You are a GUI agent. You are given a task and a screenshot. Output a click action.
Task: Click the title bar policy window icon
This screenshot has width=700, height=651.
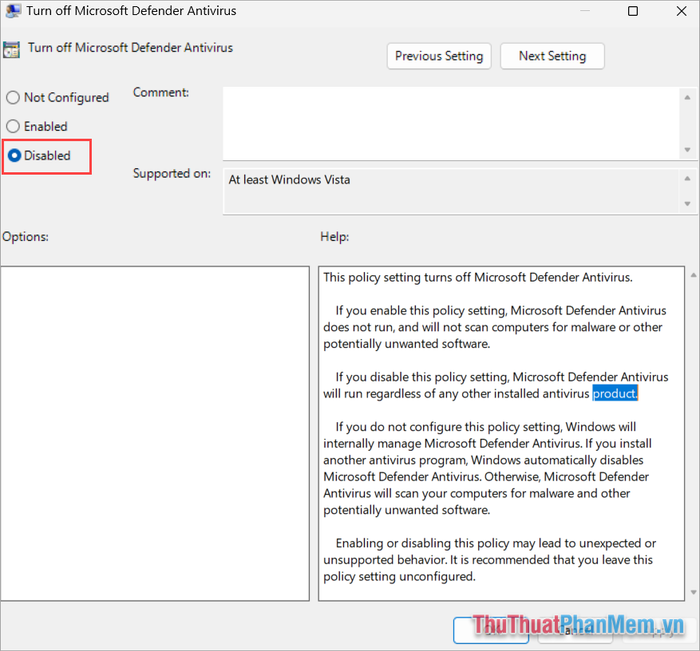coord(13,12)
